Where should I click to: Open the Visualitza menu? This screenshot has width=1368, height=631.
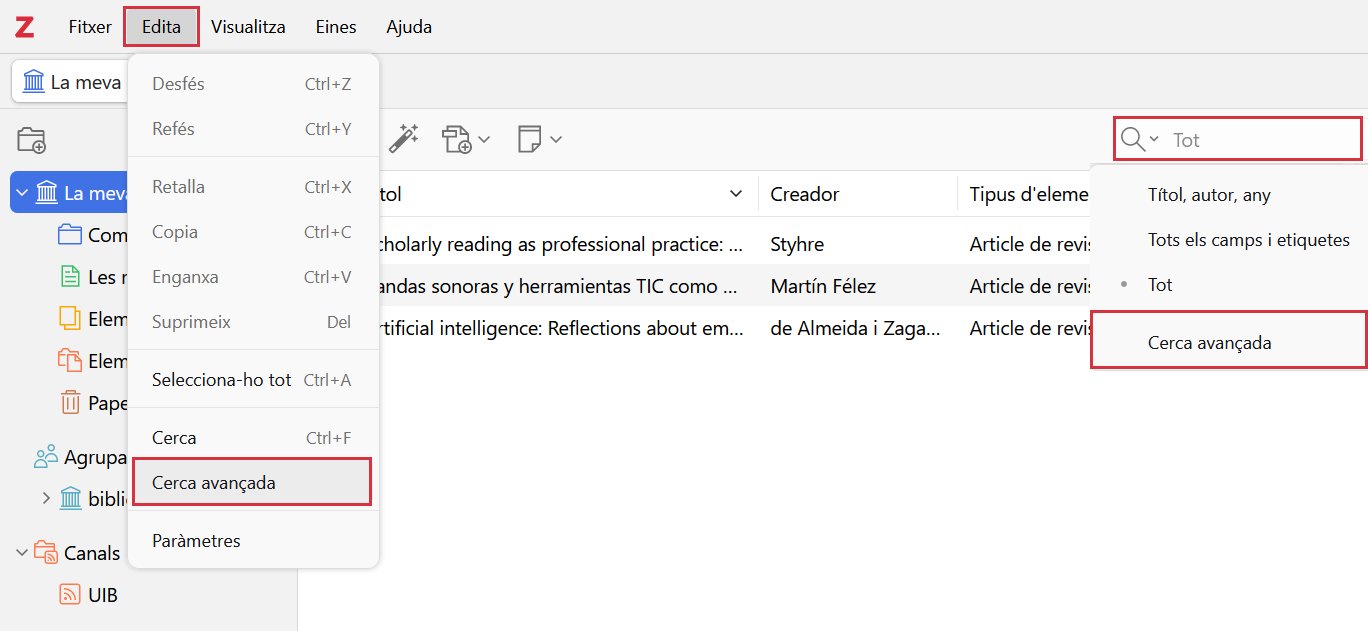(x=248, y=27)
